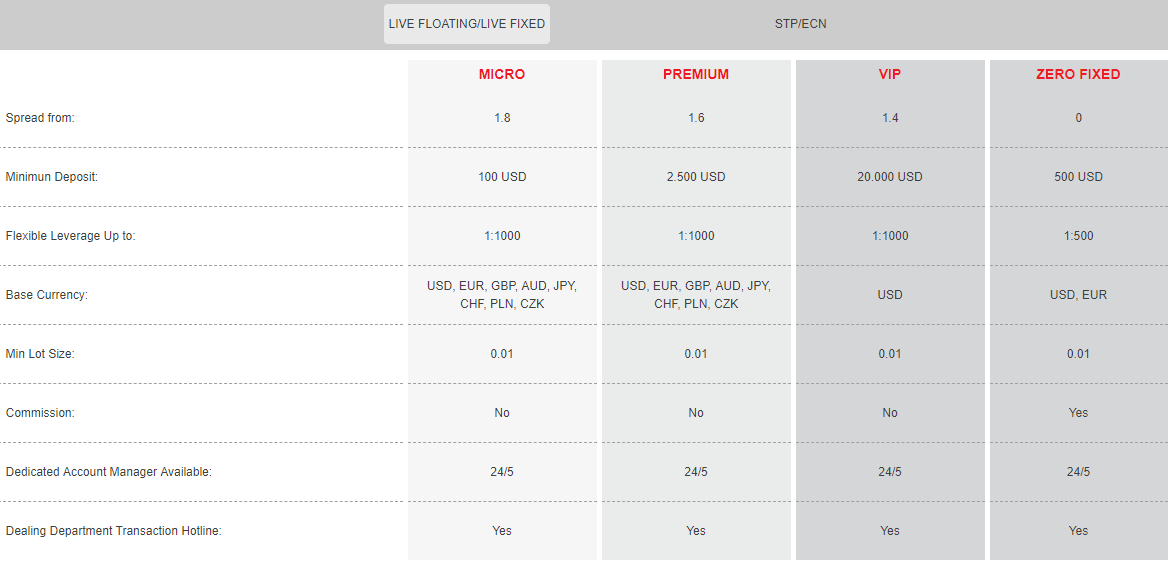Click the USD, EUR base currency cell

[x=1078, y=295]
